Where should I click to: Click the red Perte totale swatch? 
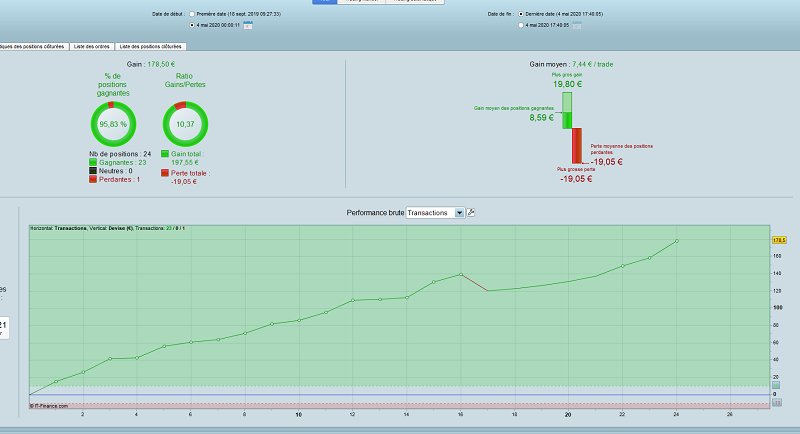pos(165,173)
